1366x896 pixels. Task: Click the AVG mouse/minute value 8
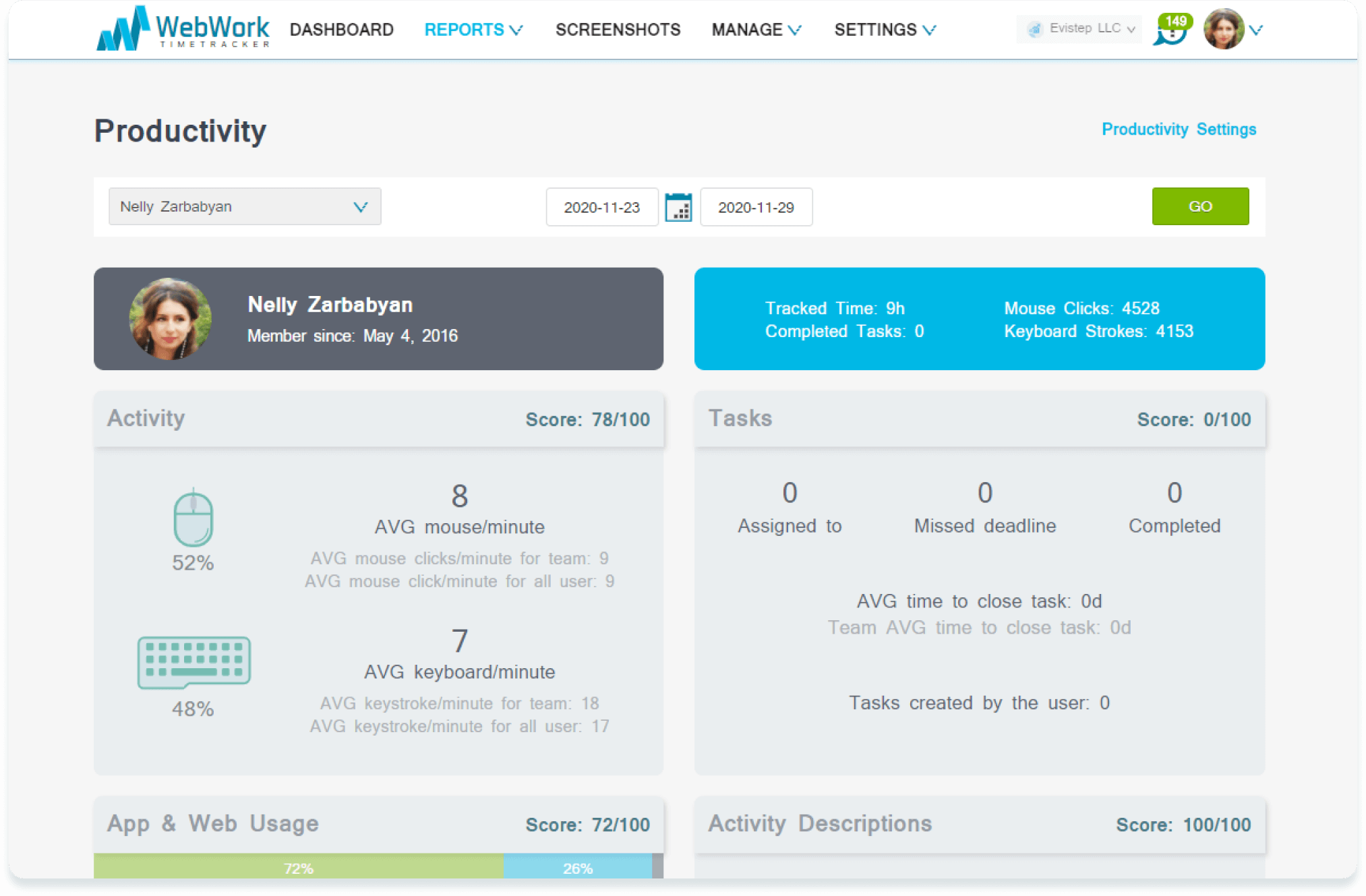tap(459, 496)
